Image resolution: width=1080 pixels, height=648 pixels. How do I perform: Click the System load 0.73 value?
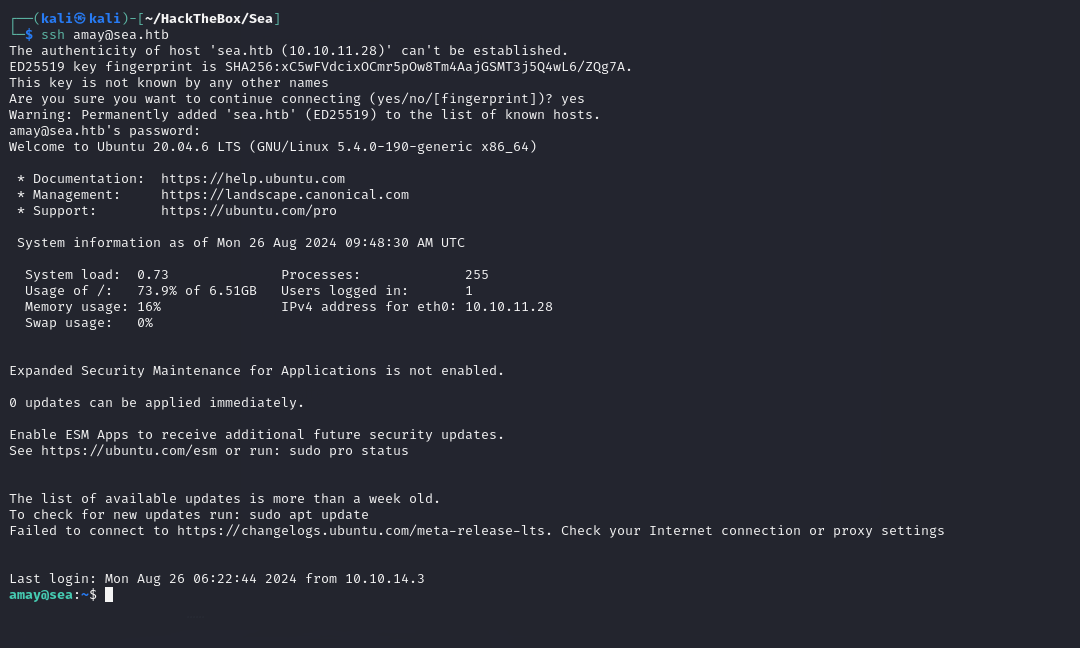click(152, 275)
